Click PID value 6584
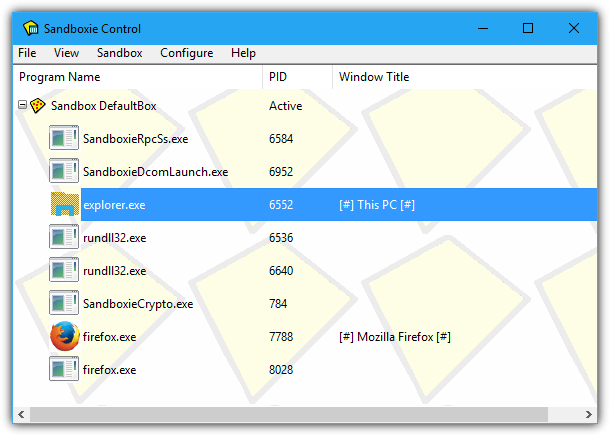The height and width of the screenshot is (435, 610). [281, 139]
